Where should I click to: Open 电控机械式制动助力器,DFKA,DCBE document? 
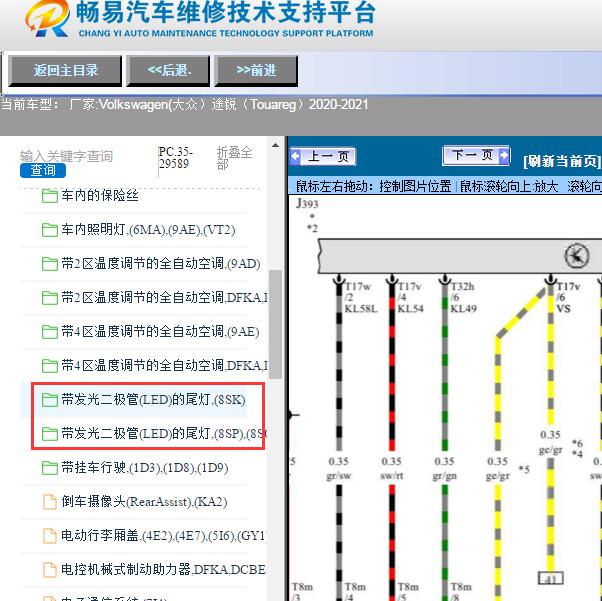pos(164,569)
